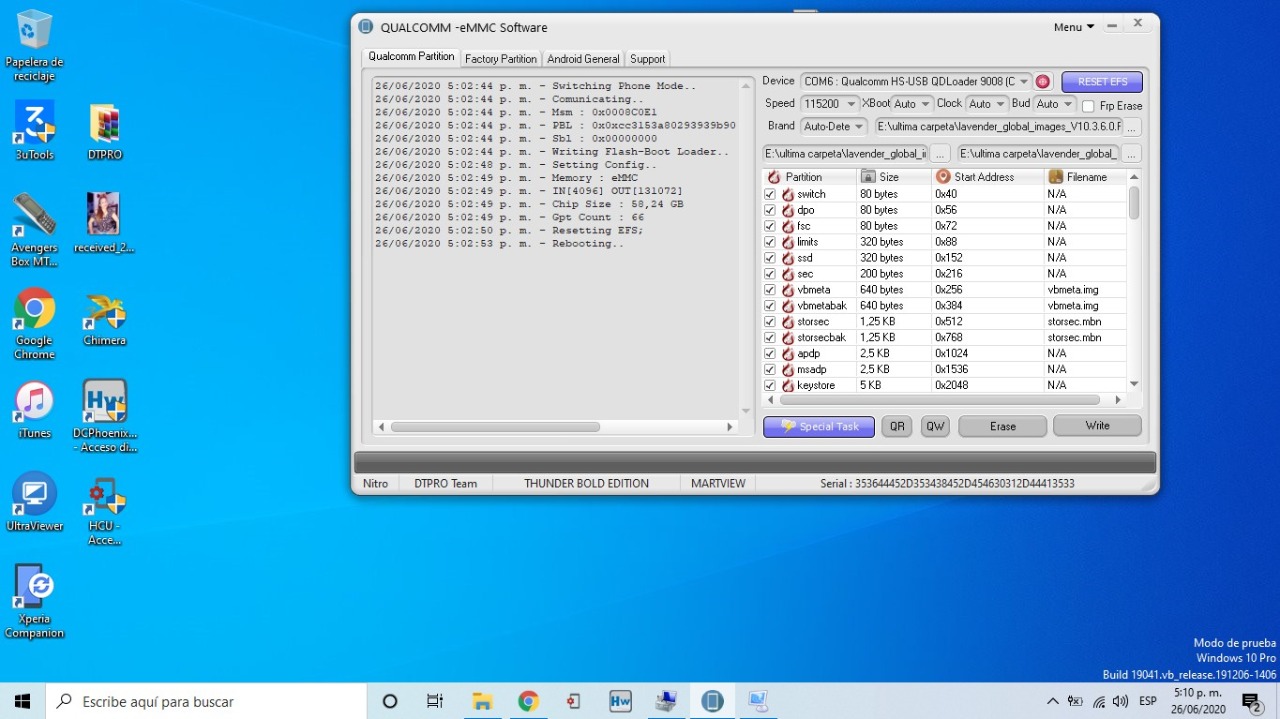
Task: Open the Recycle Bin desktop icon
Action: click(34, 45)
